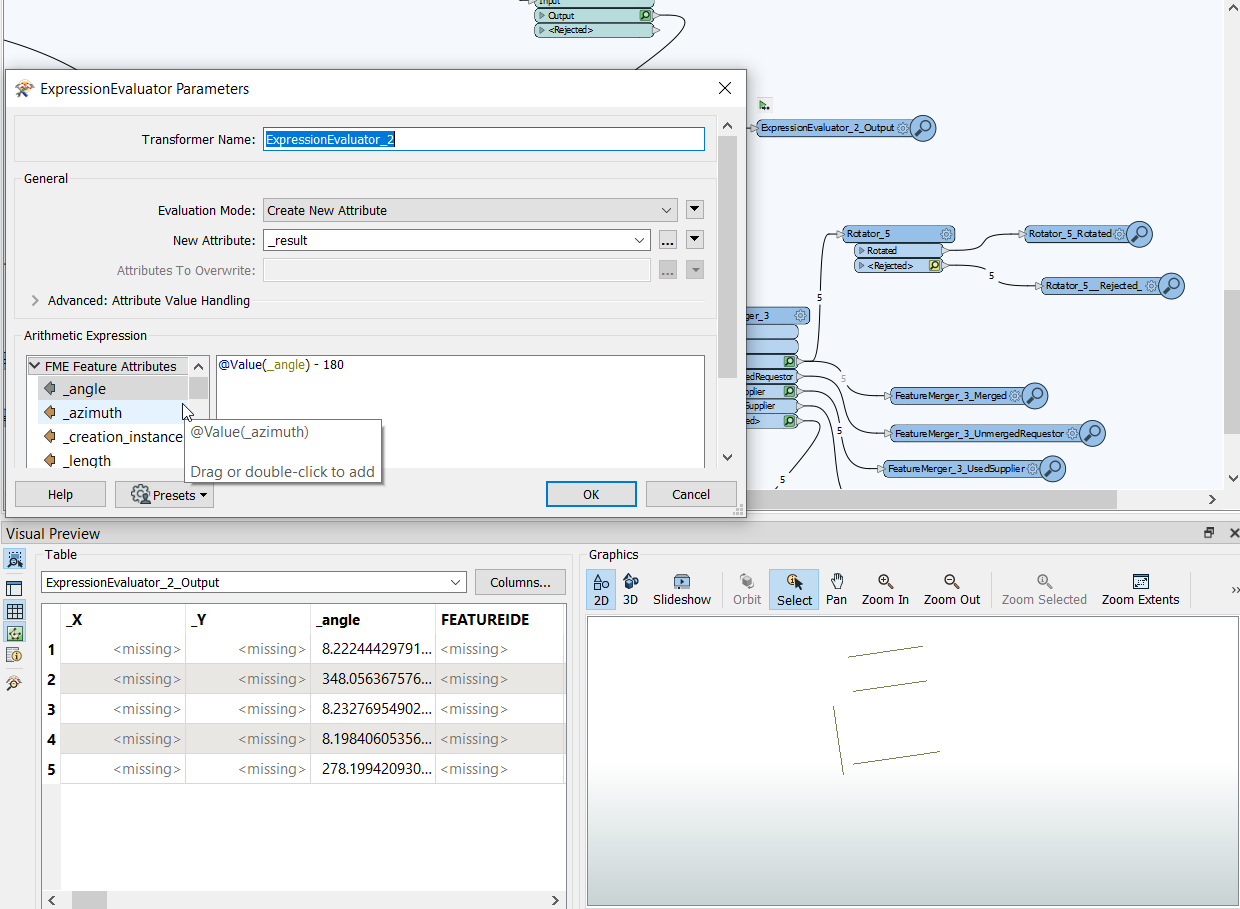Click the Transformer Name input field

tap(484, 139)
